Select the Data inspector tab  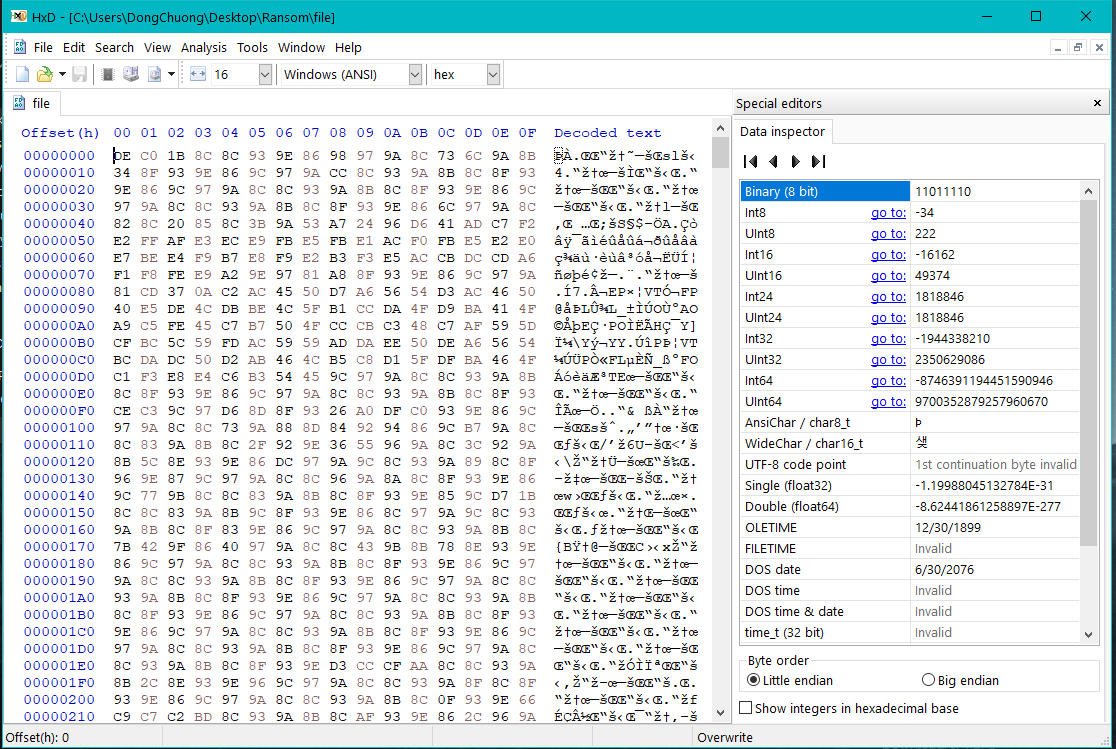click(782, 132)
